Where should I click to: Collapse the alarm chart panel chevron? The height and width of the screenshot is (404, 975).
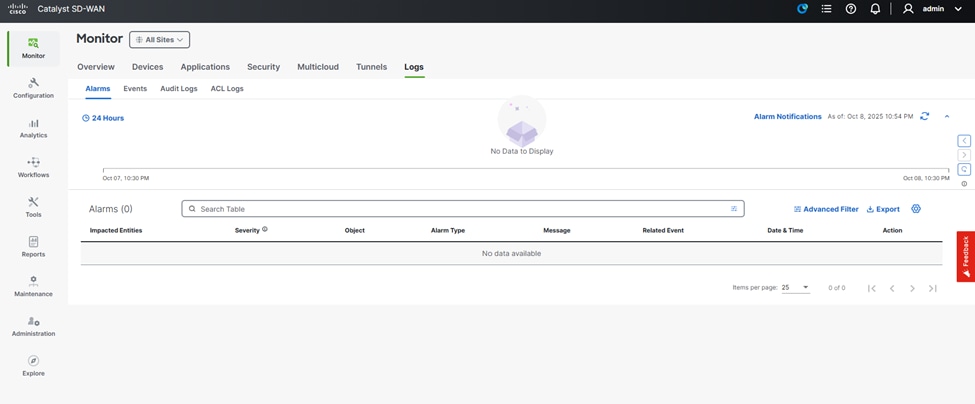(947, 116)
